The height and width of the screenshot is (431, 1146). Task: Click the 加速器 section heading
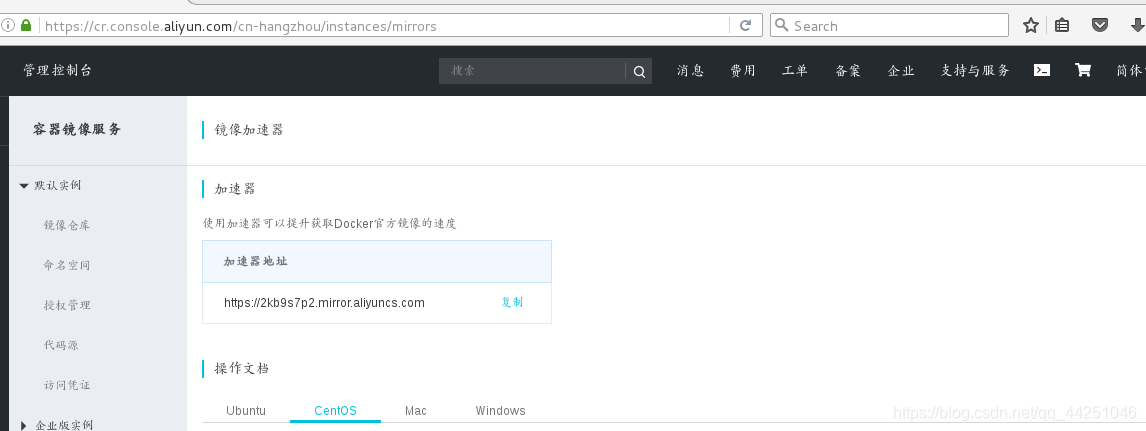(x=235, y=189)
